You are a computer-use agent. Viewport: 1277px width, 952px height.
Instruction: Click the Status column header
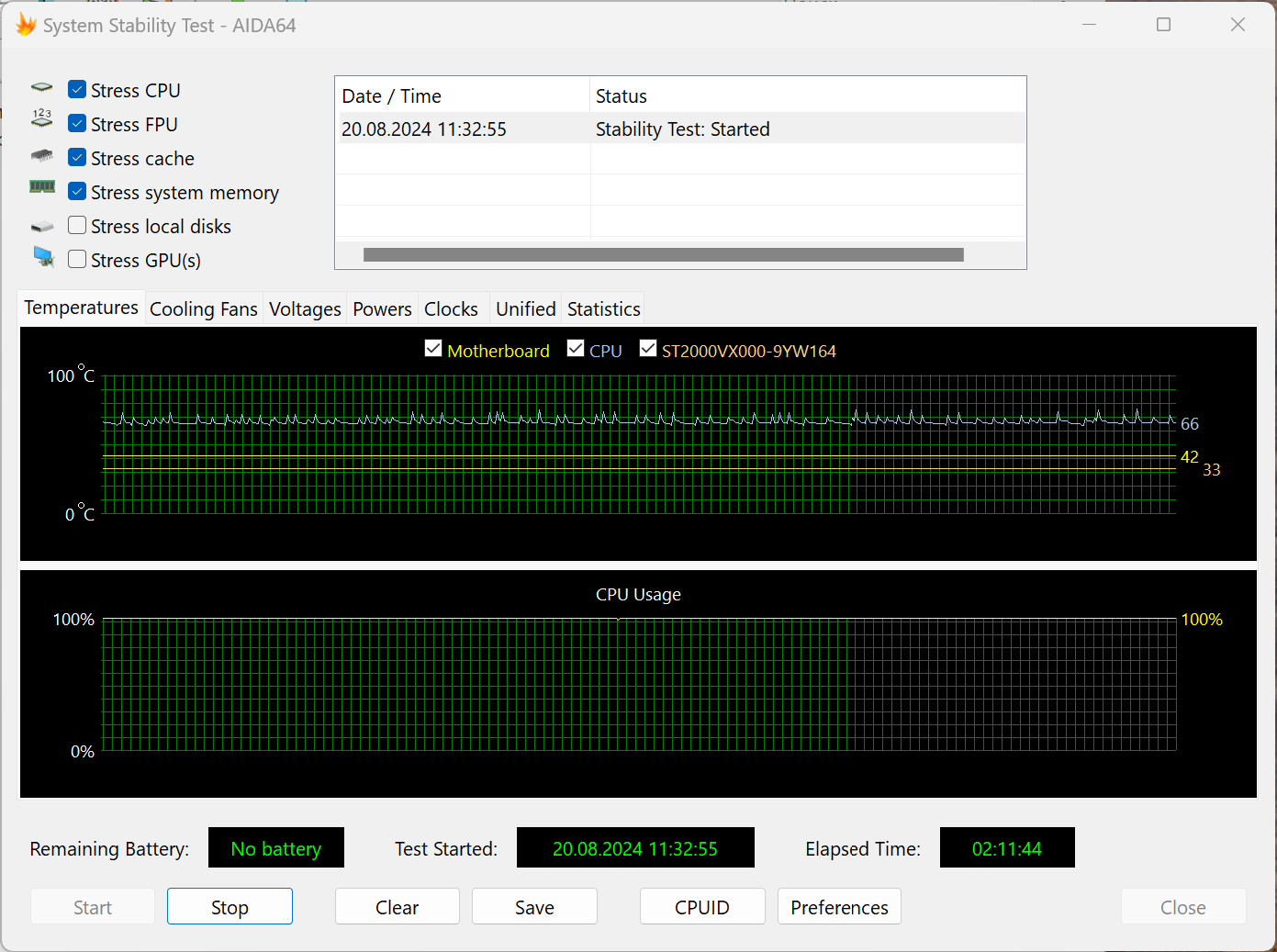(x=807, y=96)
